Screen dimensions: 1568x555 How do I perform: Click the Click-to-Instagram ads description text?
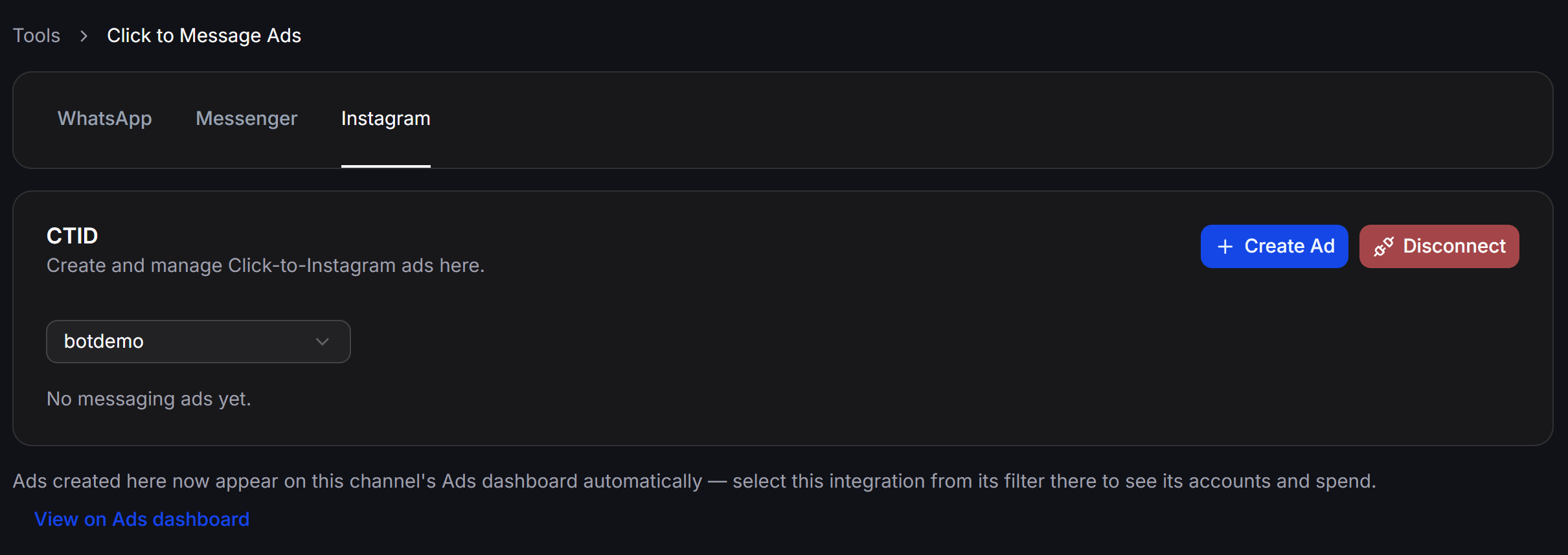click(266, 266)
